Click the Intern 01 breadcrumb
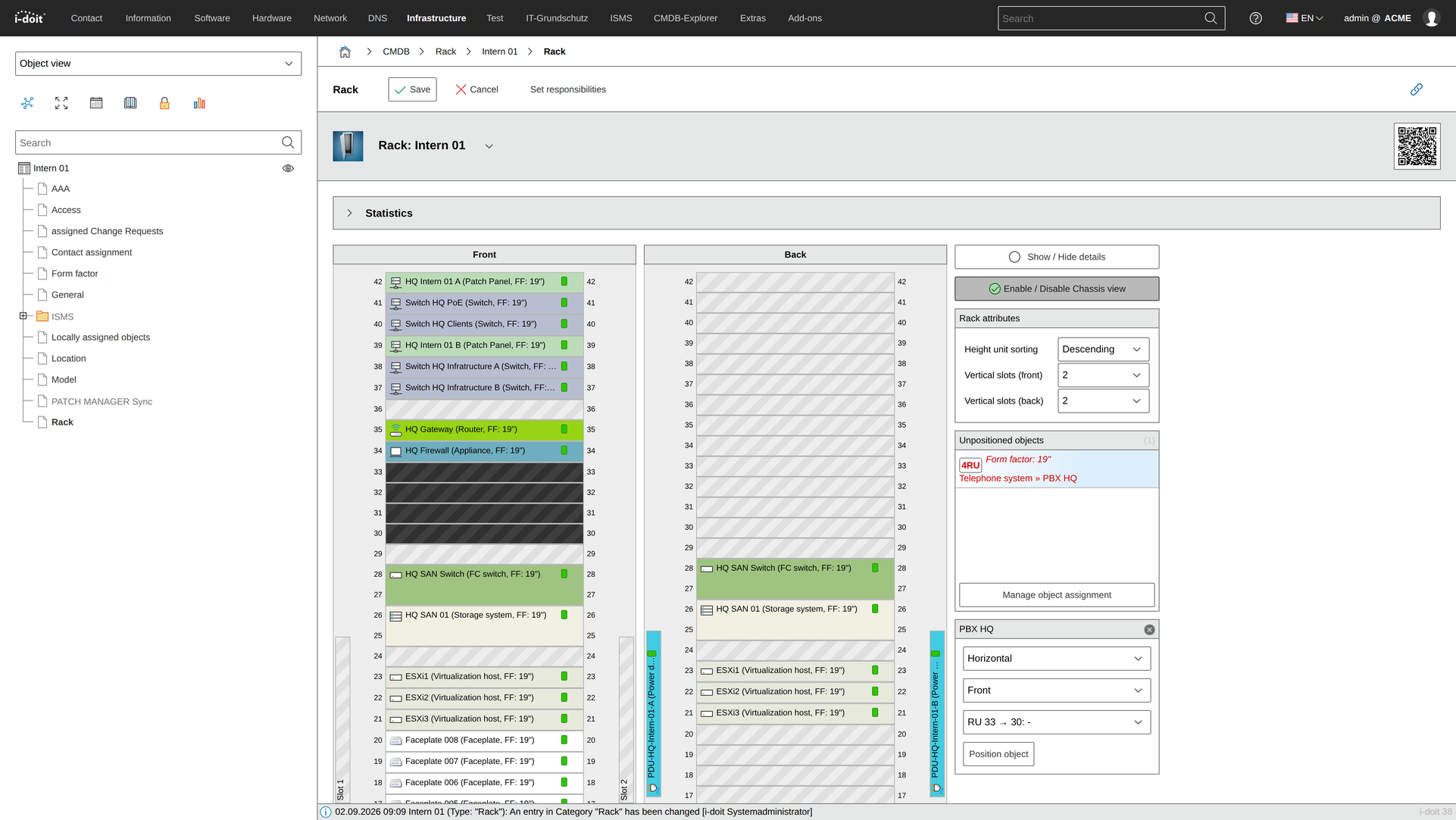This screenshot has height=820, width=1456. coord(499,51)
